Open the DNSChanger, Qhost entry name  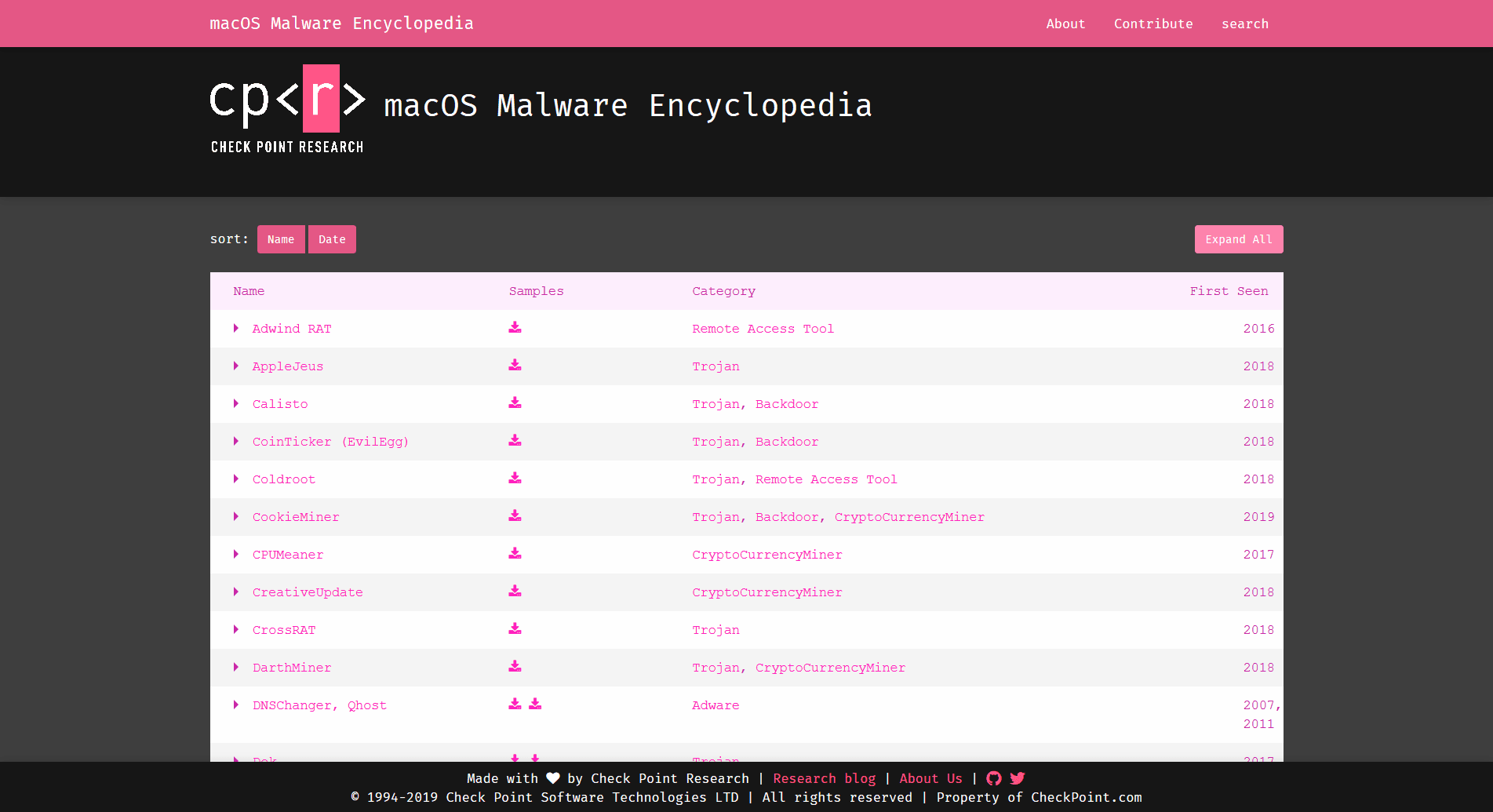pos(319,705)
